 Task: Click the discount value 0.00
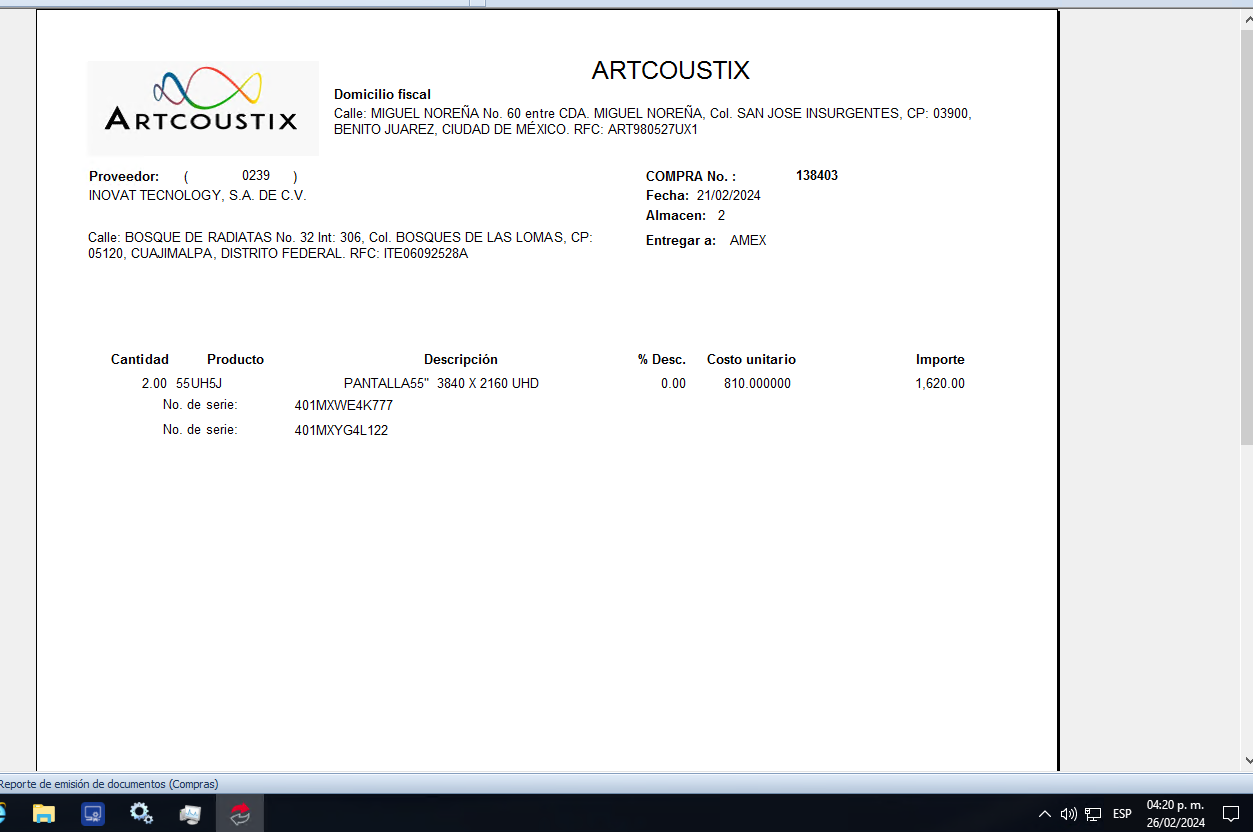click(x=673, y=383)
